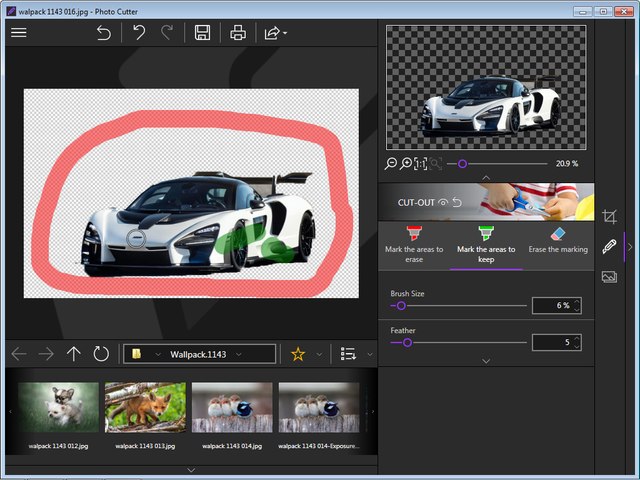Print the image
Viewport: 640px width, 480px height.
[238, 33]
